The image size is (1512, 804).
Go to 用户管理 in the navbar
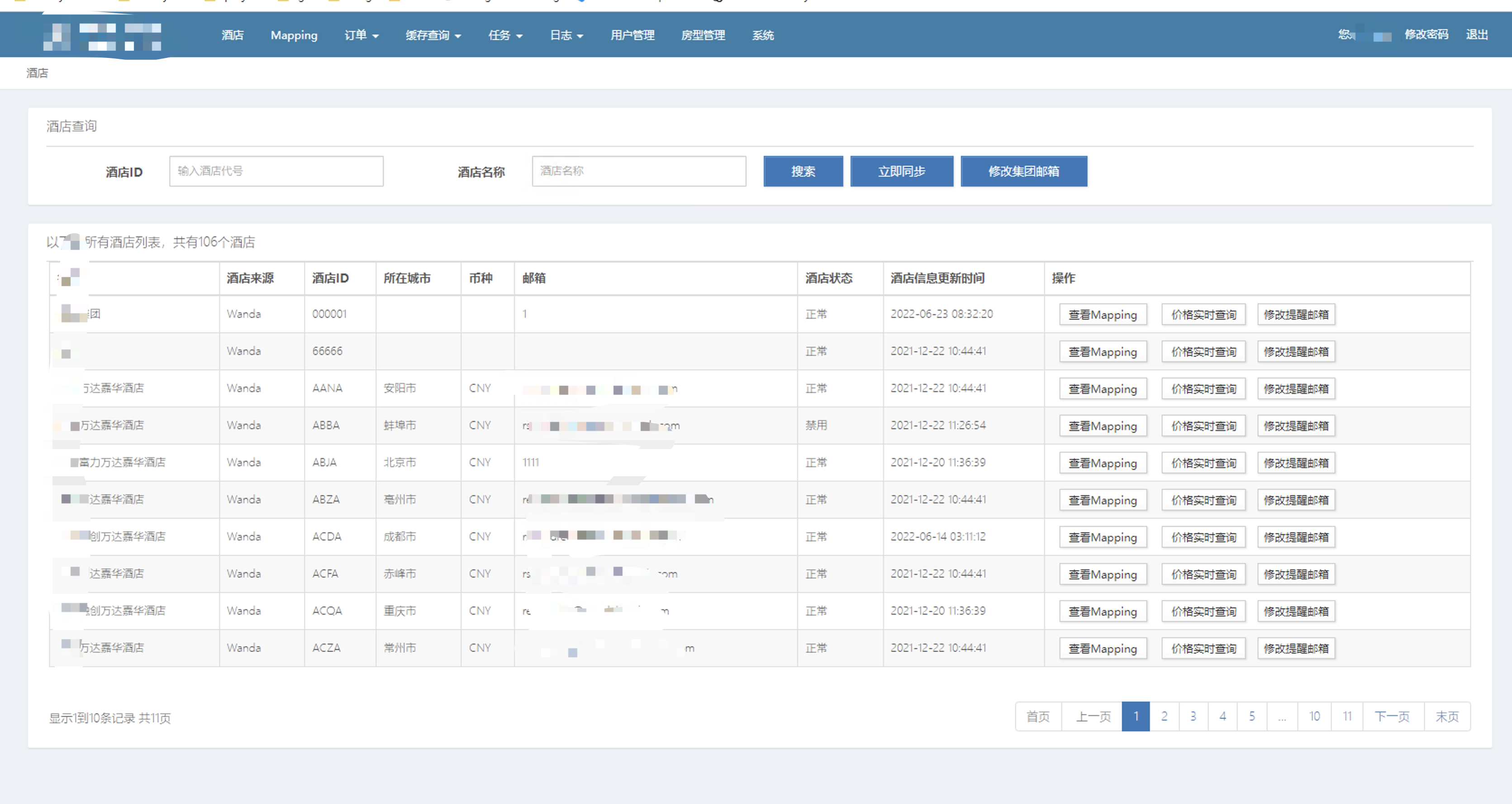tap(632, 35)
